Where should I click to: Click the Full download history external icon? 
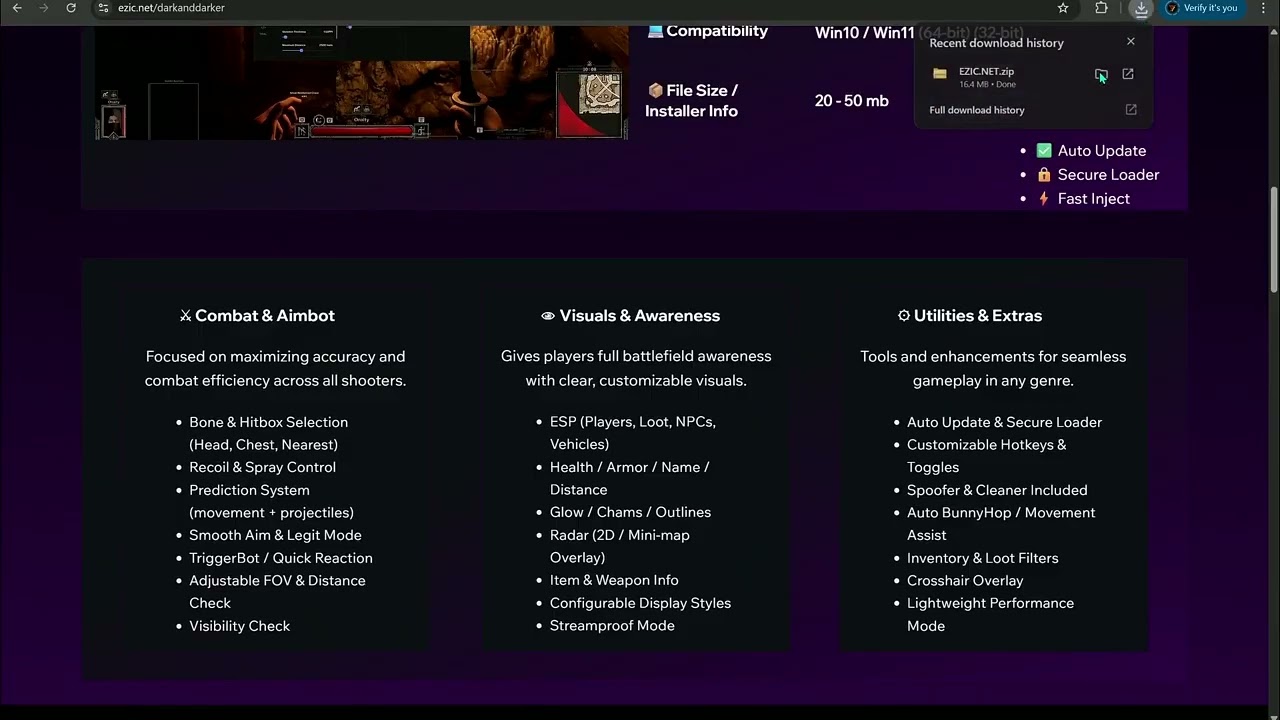tap(1131, 110)
